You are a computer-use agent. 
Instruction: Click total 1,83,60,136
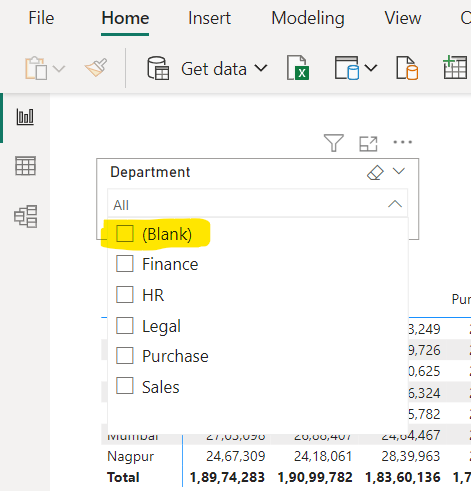pos(403,477)
